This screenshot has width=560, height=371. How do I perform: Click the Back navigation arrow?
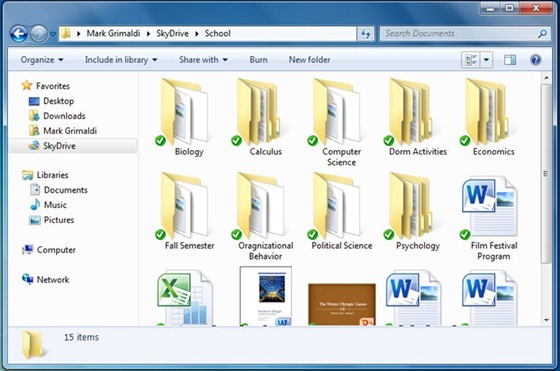[x=19, y=34]
